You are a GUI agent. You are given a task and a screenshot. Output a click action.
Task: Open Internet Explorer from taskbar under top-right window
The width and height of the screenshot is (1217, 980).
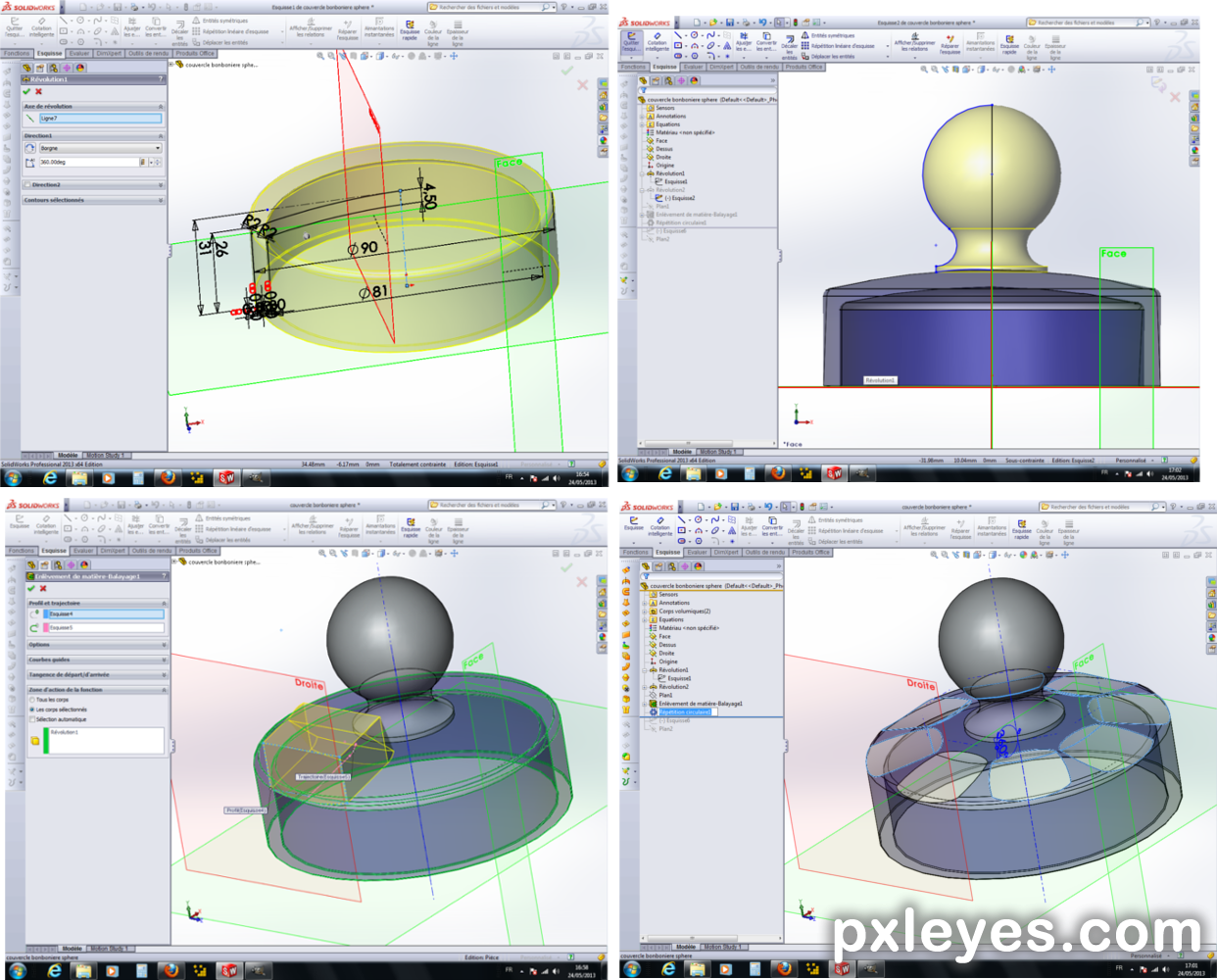click(665, 473)
